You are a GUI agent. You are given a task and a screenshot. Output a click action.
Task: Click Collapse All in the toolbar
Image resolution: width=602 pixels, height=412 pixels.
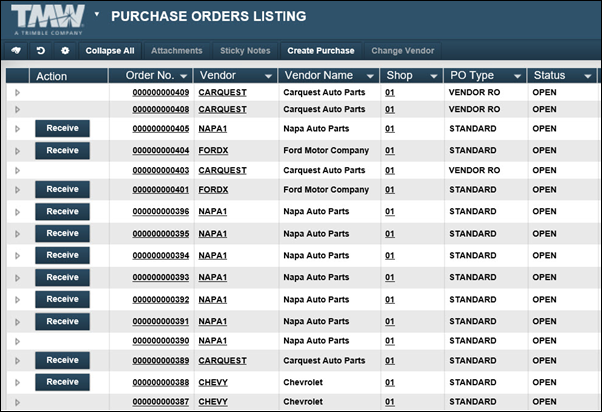pos(110,50)
